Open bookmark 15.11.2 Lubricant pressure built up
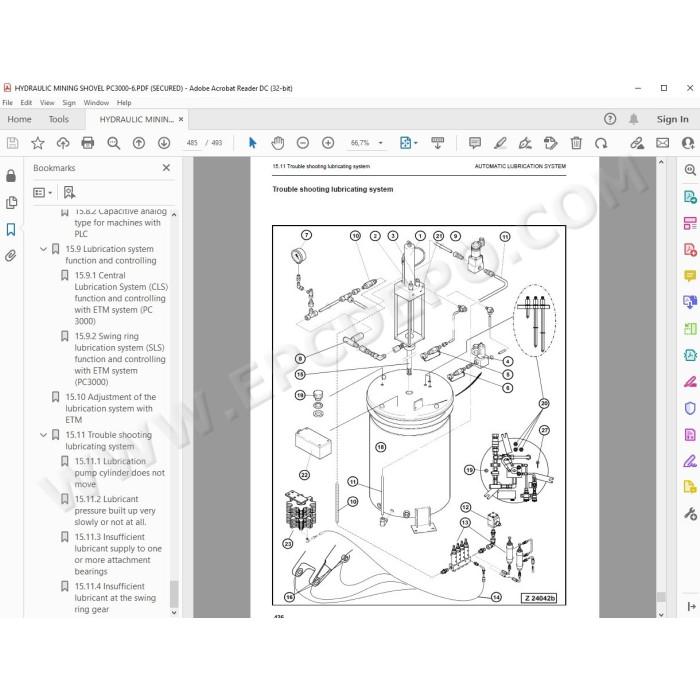Image resolution: width=700 pixels, height=700 pixels. [115, 510]
